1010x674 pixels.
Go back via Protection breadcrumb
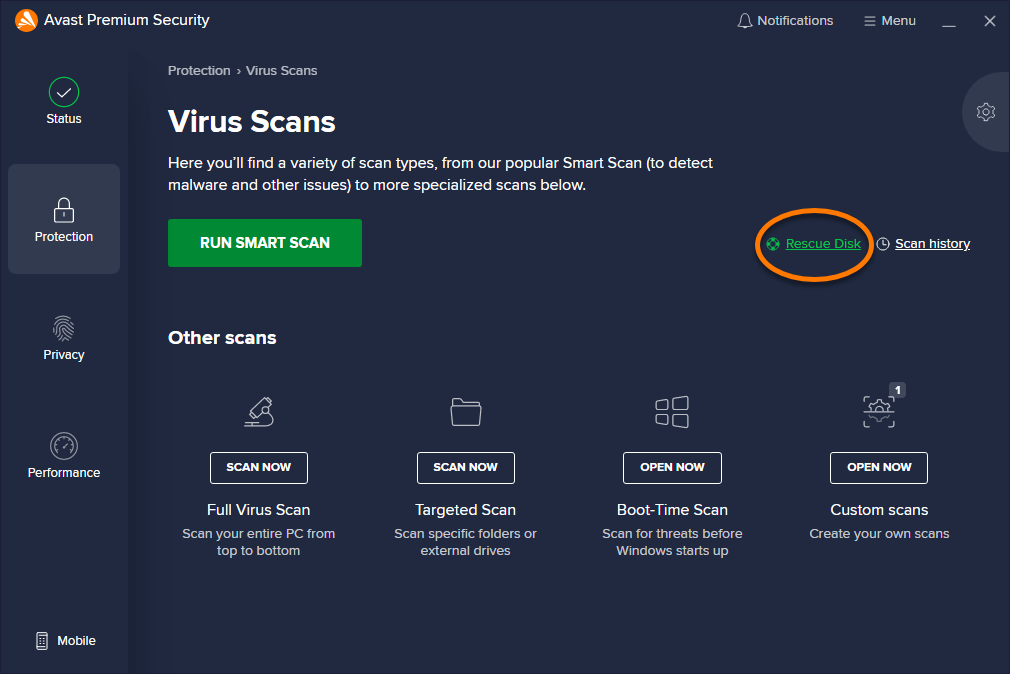coord(199,71)
